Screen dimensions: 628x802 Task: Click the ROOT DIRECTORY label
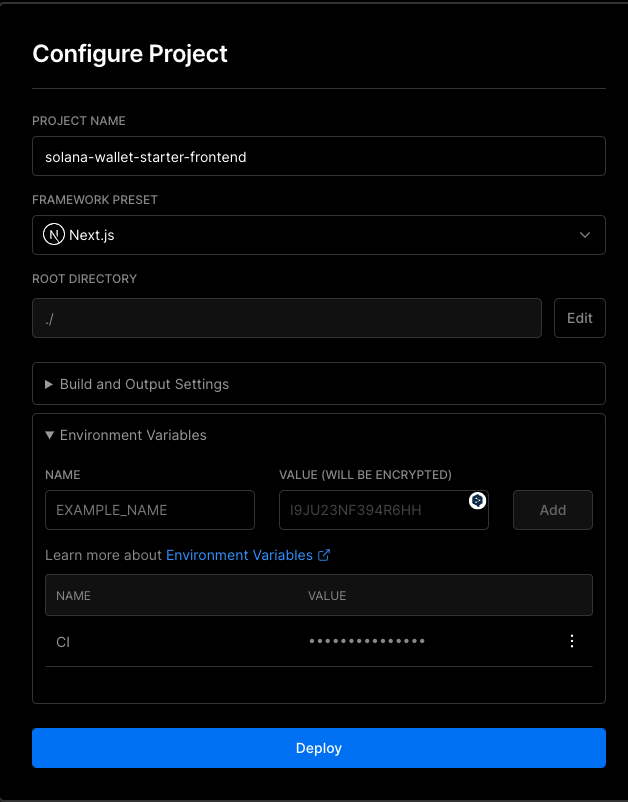[84, 279]
